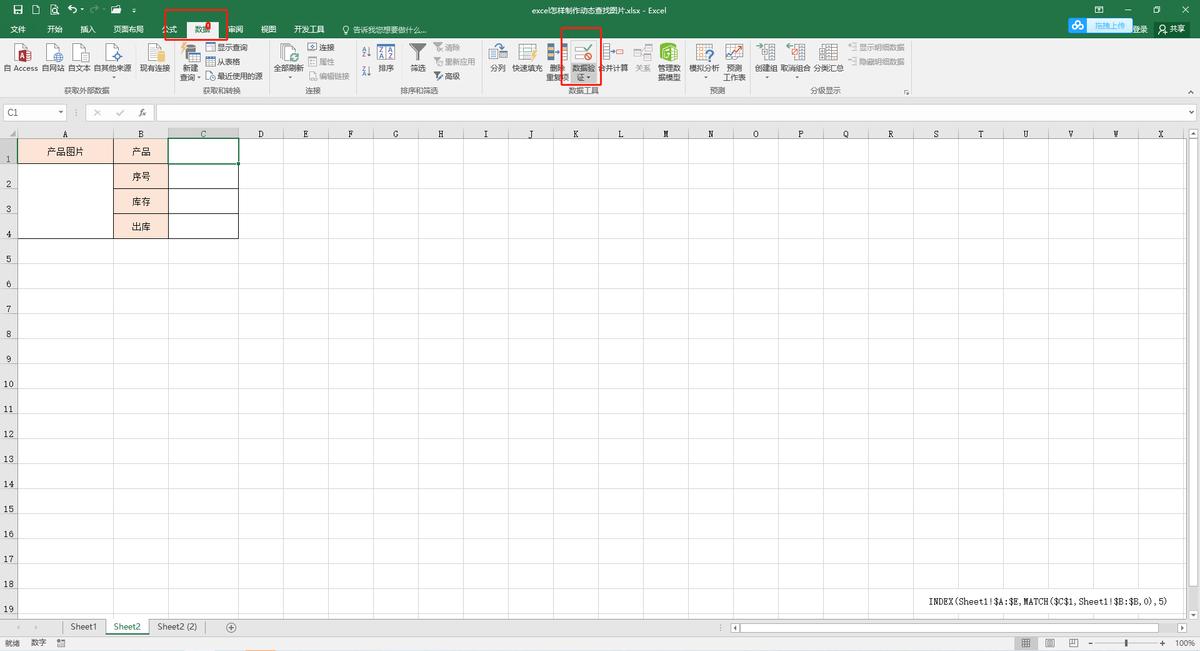Open the 插入 ribbon tab
This screenshot has height=651, width=1200.
88,30
